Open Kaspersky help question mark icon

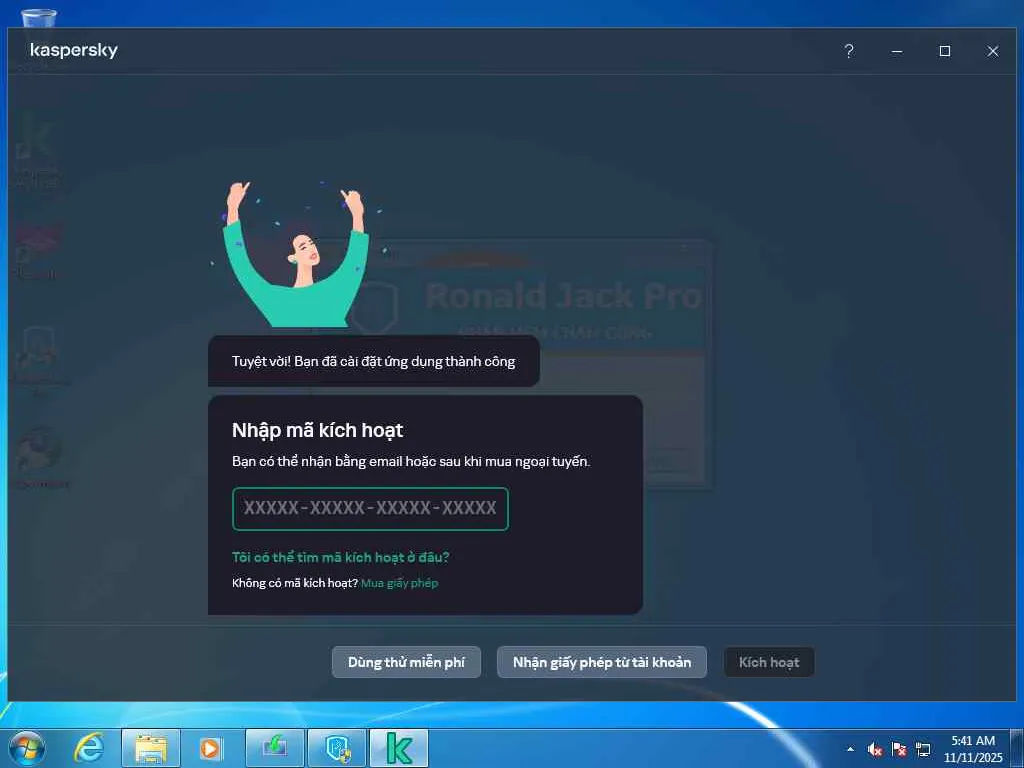(848, 51)
